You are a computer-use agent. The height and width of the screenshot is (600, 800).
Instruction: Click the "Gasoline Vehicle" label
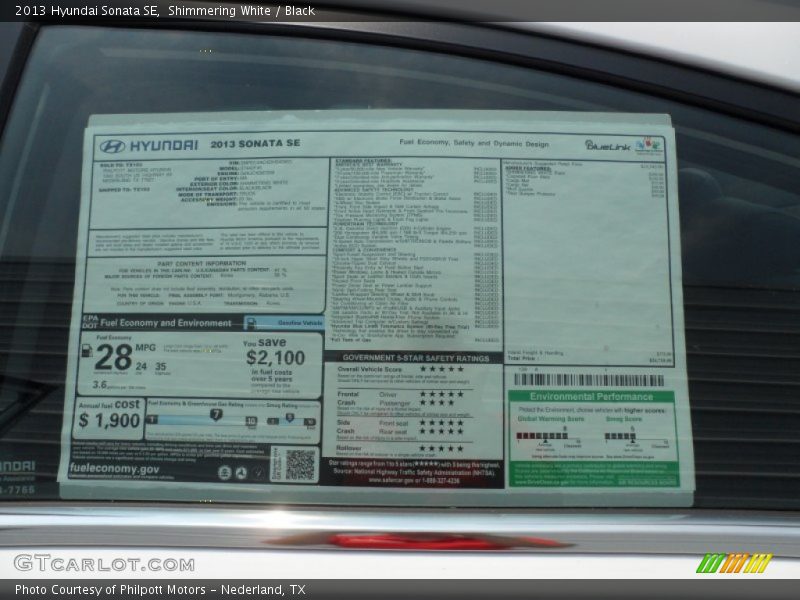[300, 322]
